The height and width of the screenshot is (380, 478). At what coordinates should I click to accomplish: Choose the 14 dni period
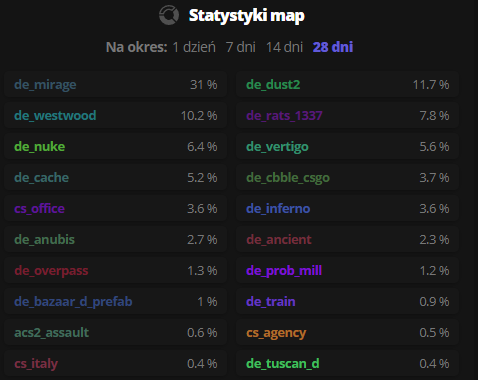tap(284, 47)
